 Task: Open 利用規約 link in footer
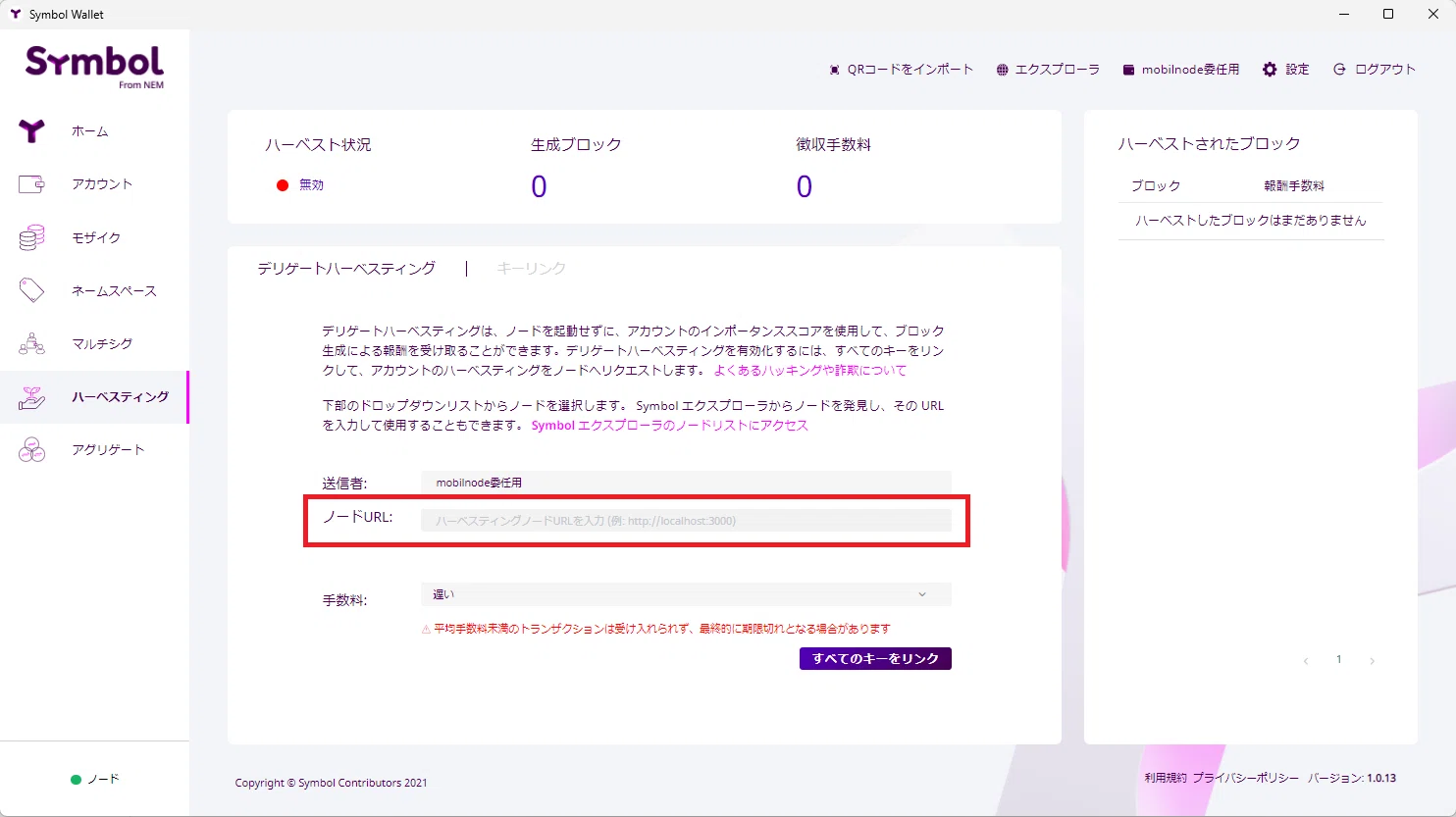coord(1166,778)
